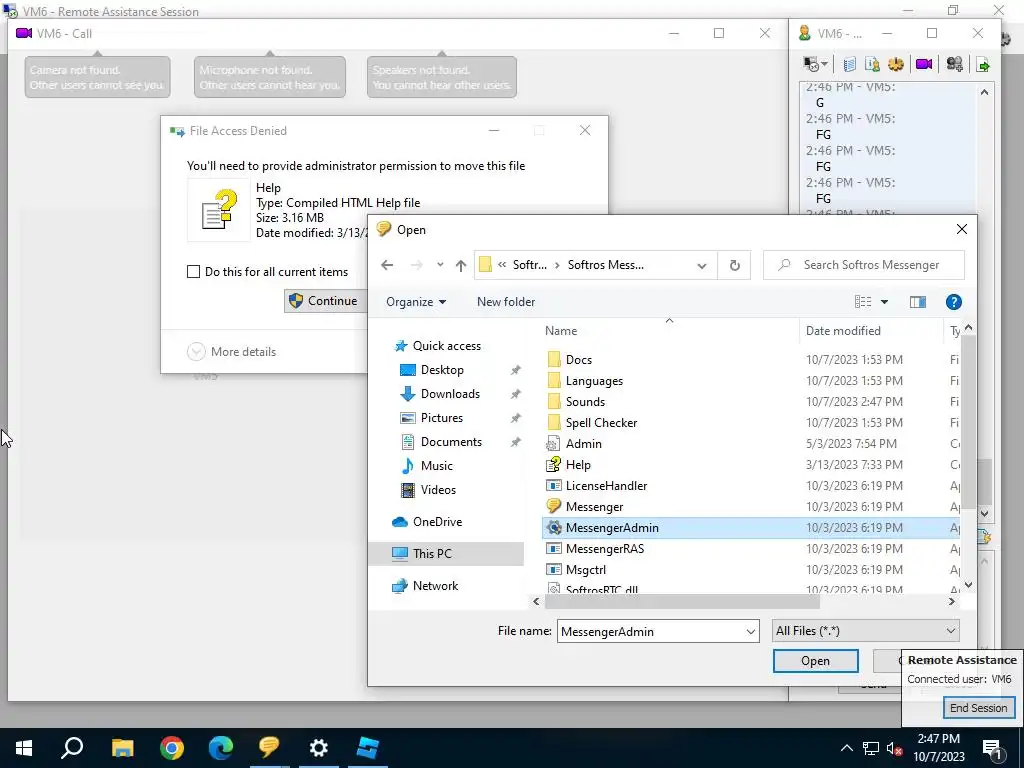Click Continue in File Access Denied dialog
The width and height of the screenshot is (1024, 768).
point(326,301)
